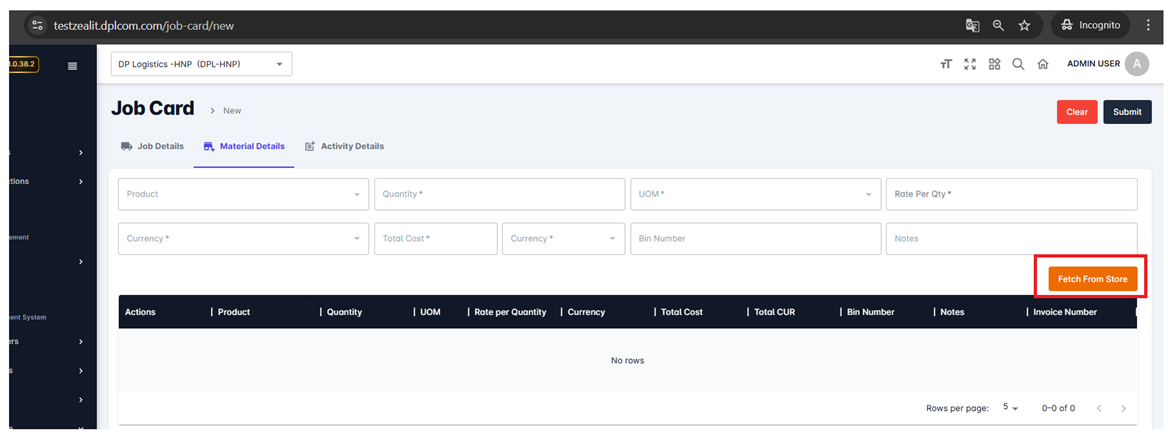Focus the Bin Number input field
Viewport: 1168px width, 435px height.
click(754, 239)
